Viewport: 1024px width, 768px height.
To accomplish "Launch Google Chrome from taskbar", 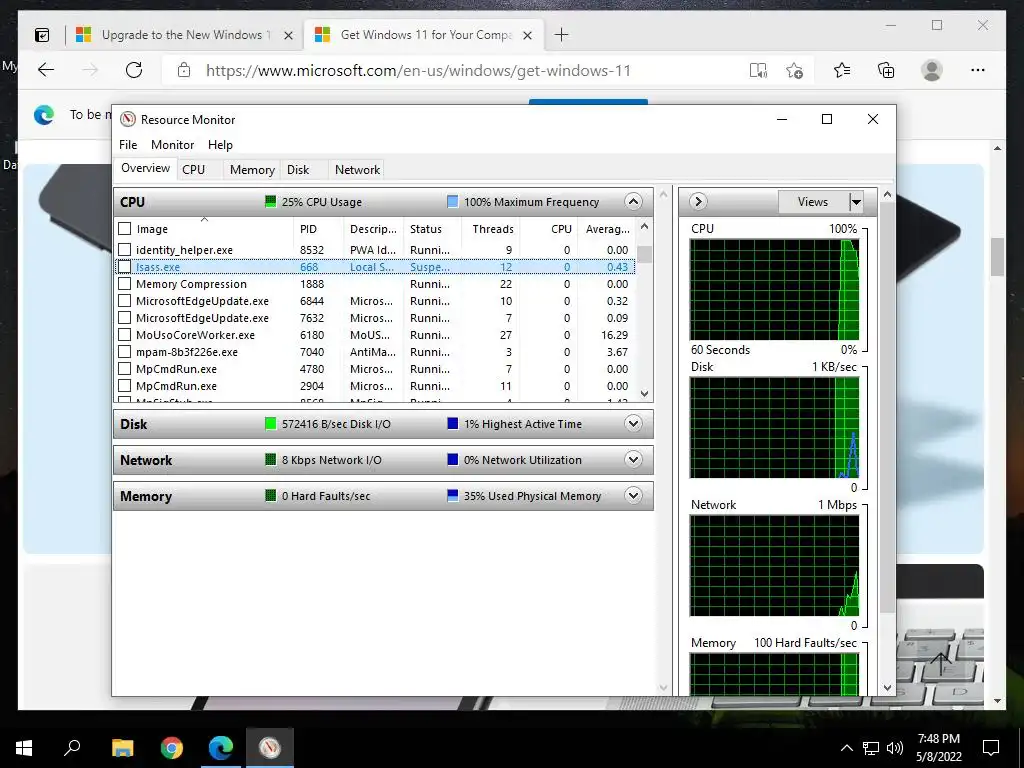I will (x=172, y=748).
